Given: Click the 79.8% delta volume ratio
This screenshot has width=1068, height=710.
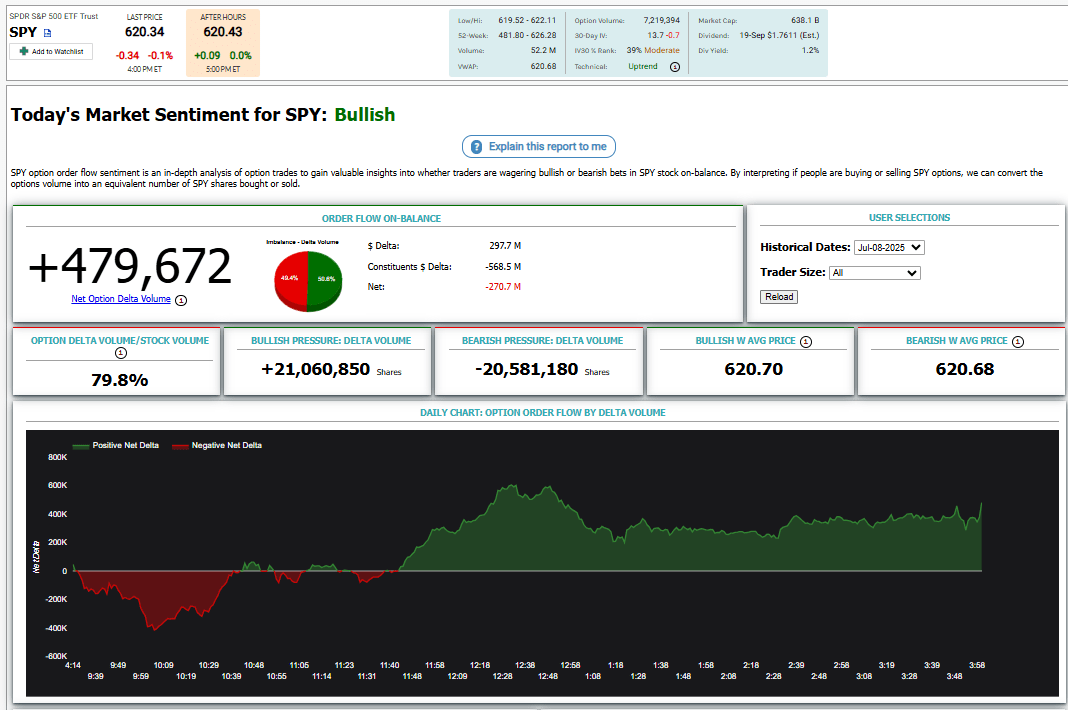Looking at the screenshot, I should click(120, 380).
